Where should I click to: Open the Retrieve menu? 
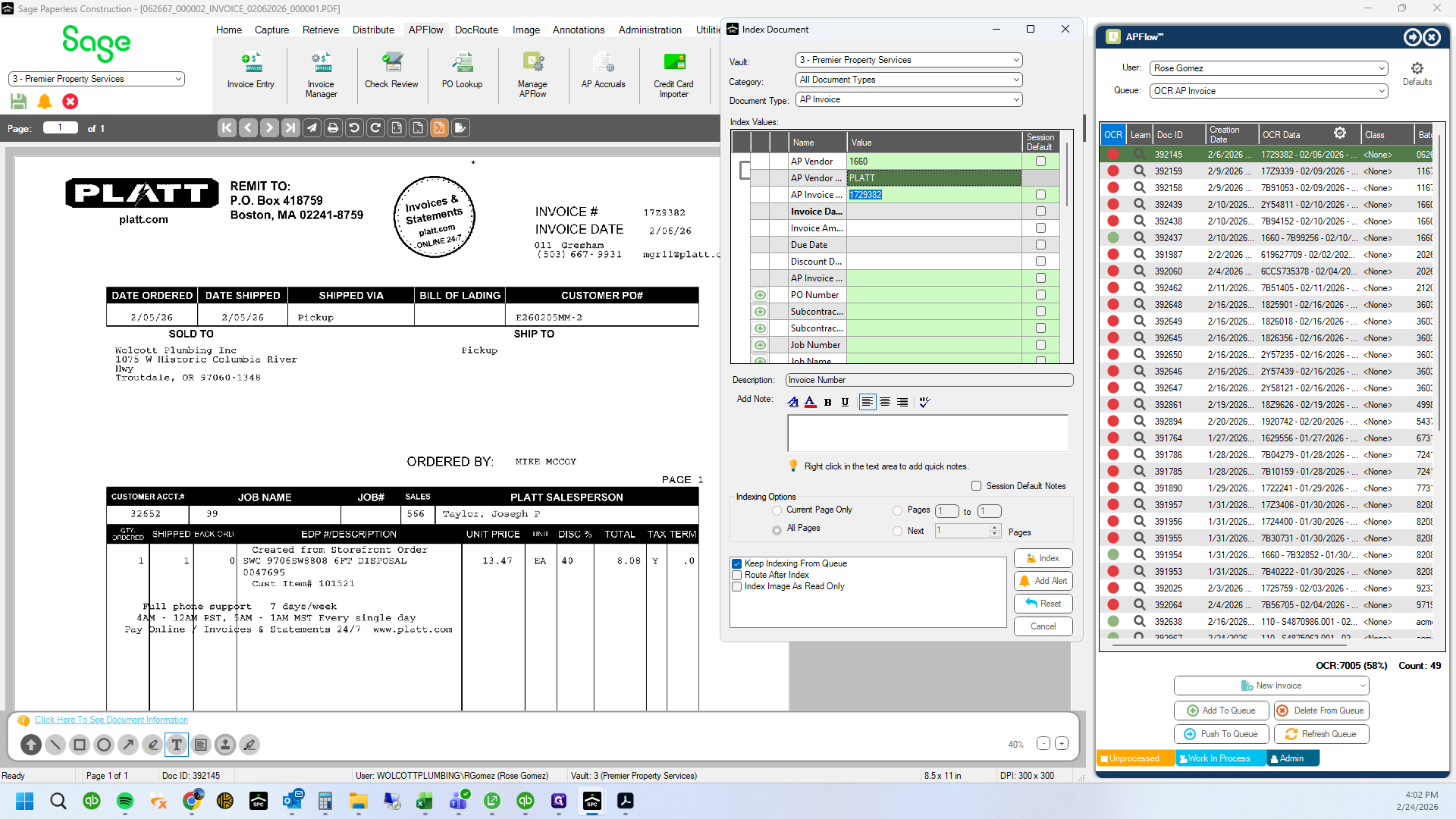point(321,30)
